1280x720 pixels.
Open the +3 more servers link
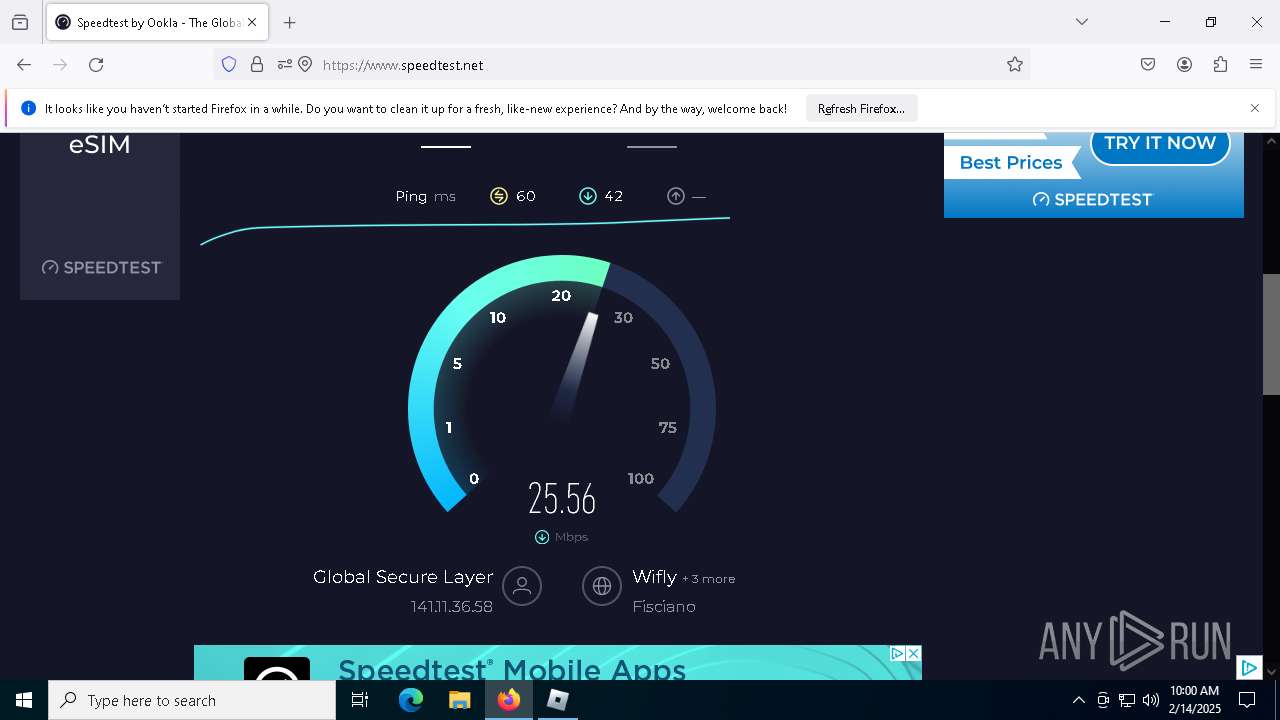click(x=709, y=579)
